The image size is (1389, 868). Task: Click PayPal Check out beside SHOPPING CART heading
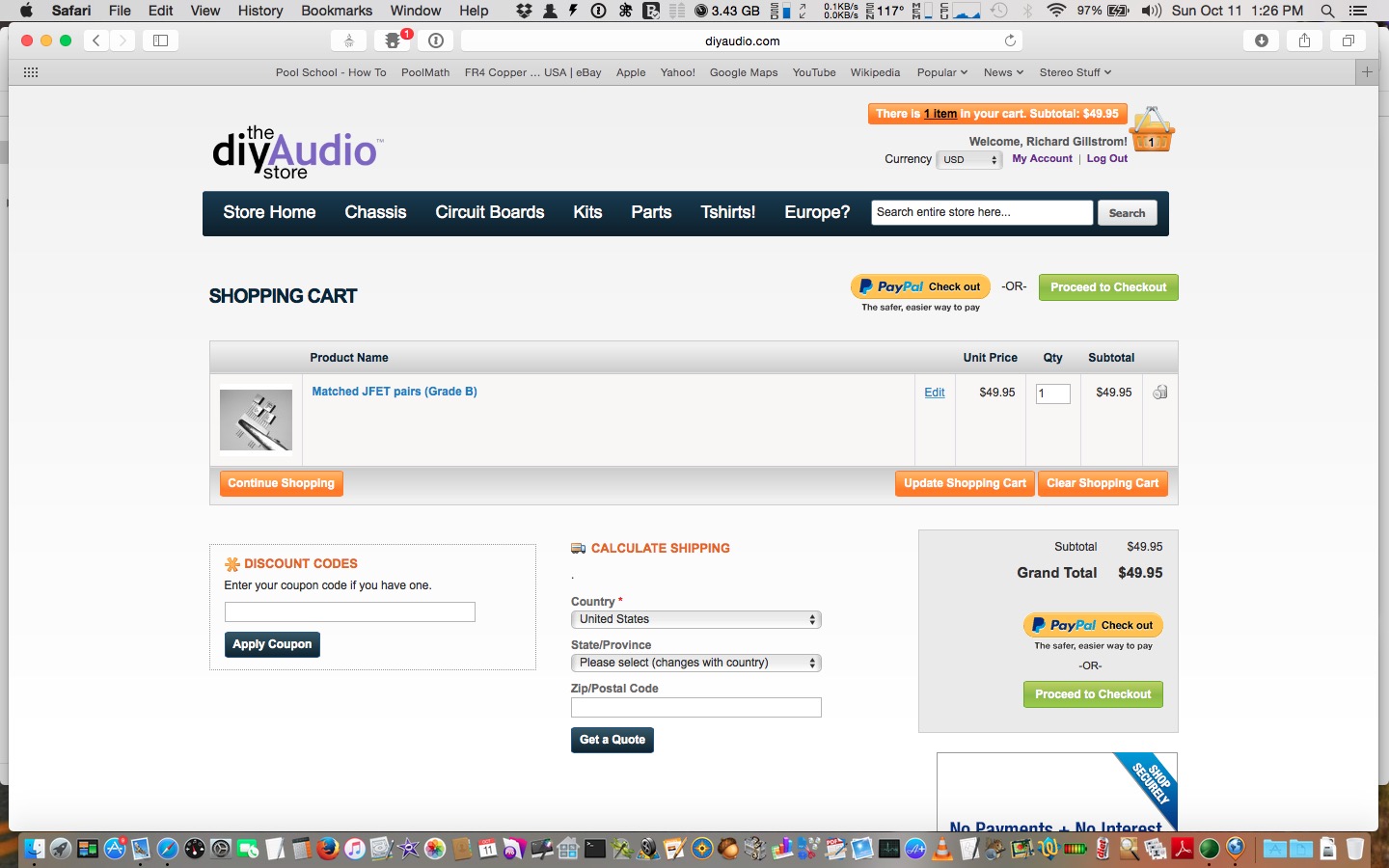coord(920,286)
